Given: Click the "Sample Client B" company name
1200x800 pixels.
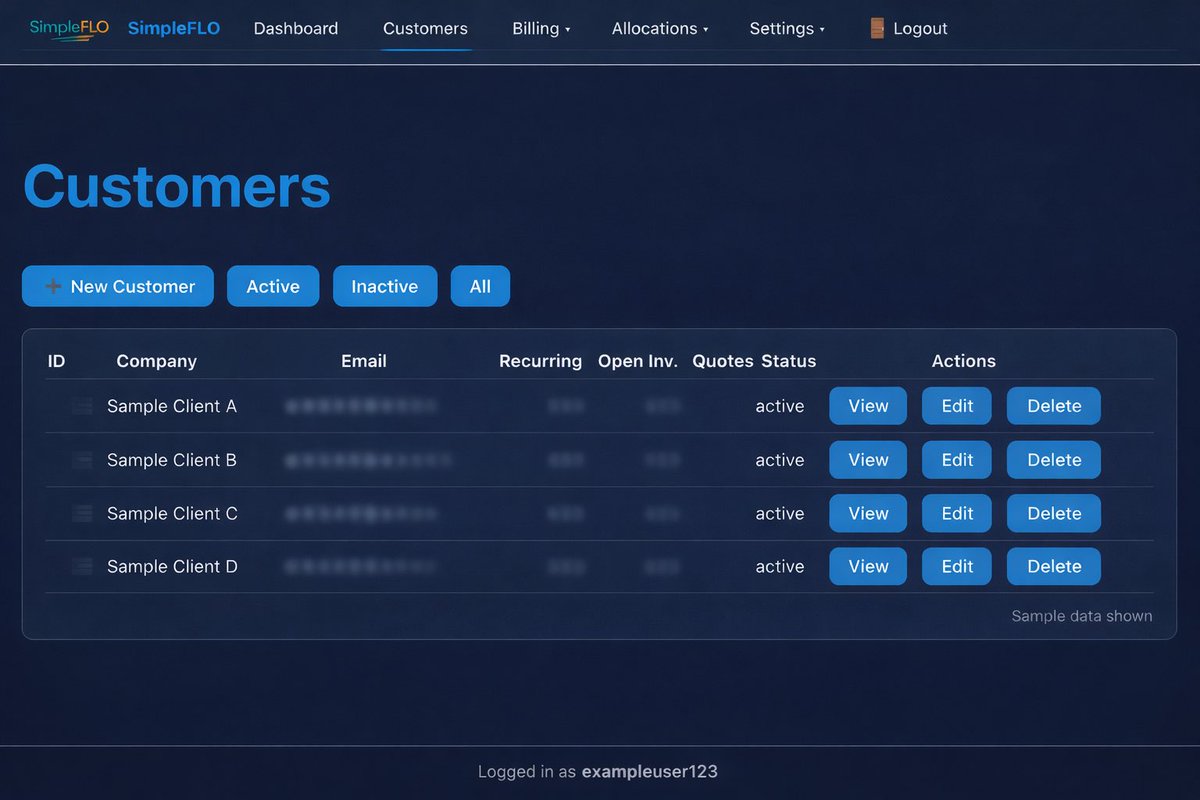Looking at the screenshot, I should point(172,460).
